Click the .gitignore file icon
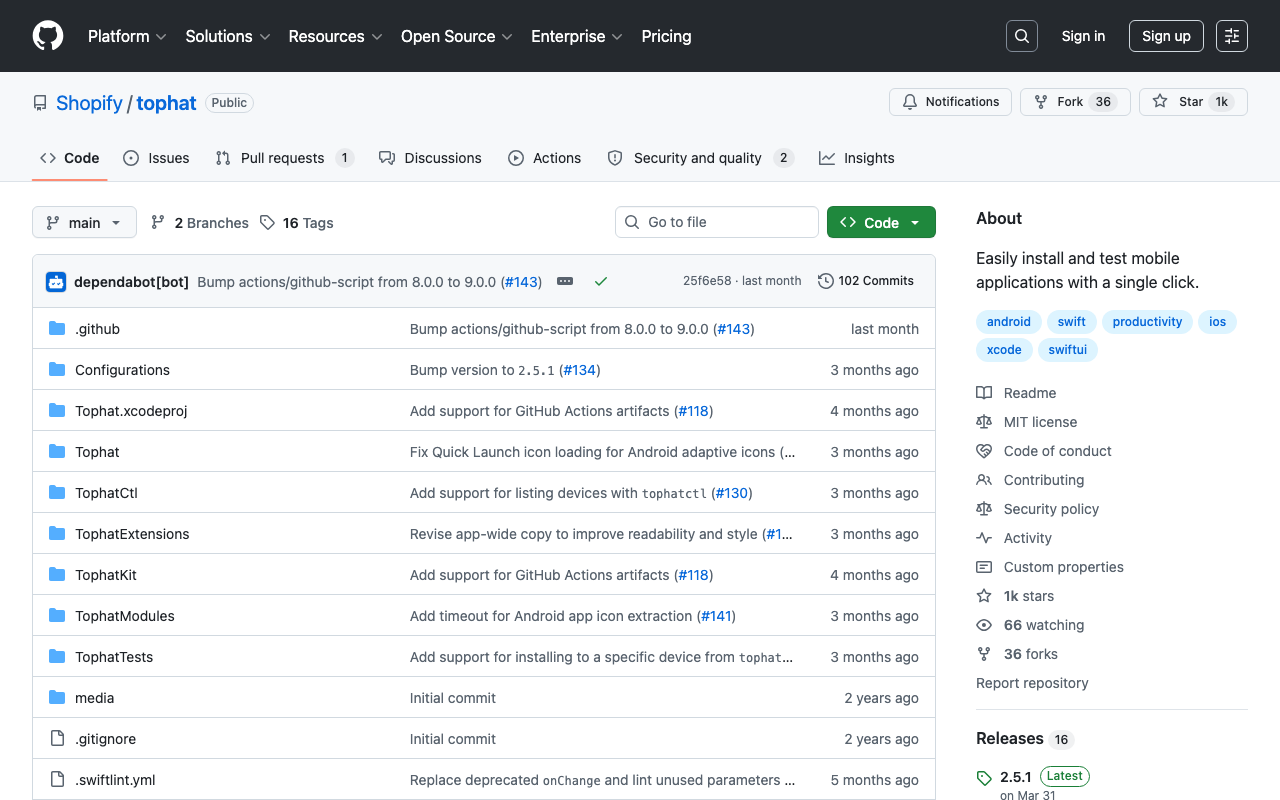The height and width of the screenshot is (800, 1280). tap(57, 739)
